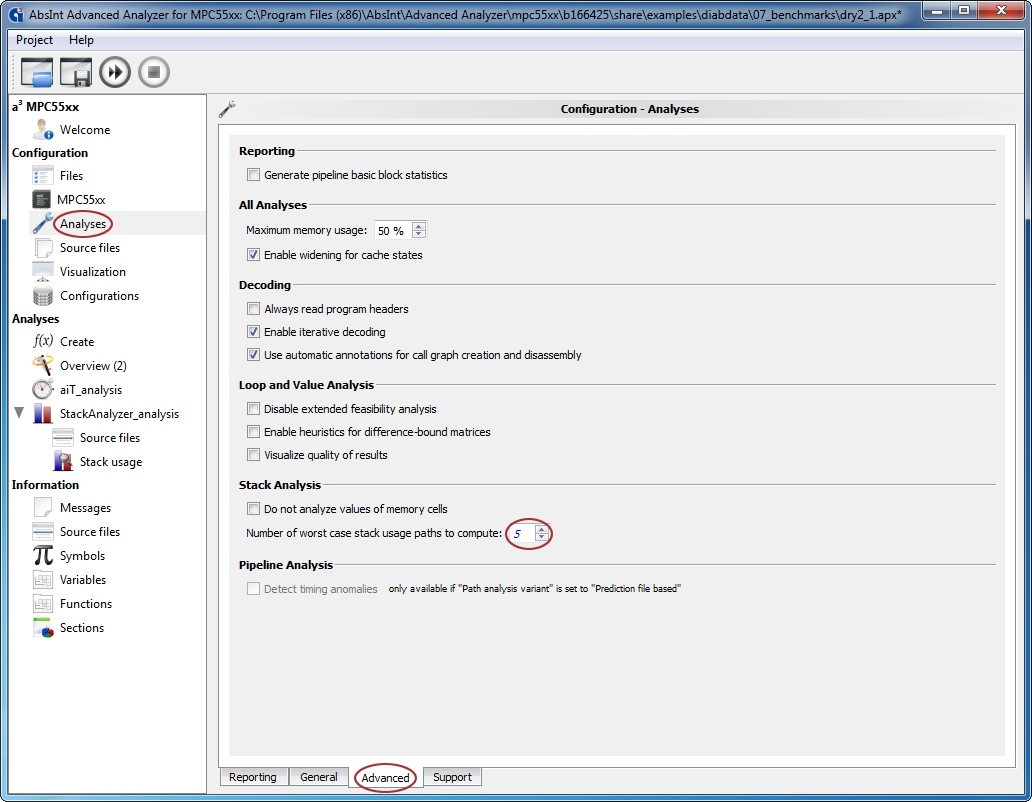Screen dimensions: 1032x802
Task: Click the Stack usage icon
Action: click(x=63, y=462)
